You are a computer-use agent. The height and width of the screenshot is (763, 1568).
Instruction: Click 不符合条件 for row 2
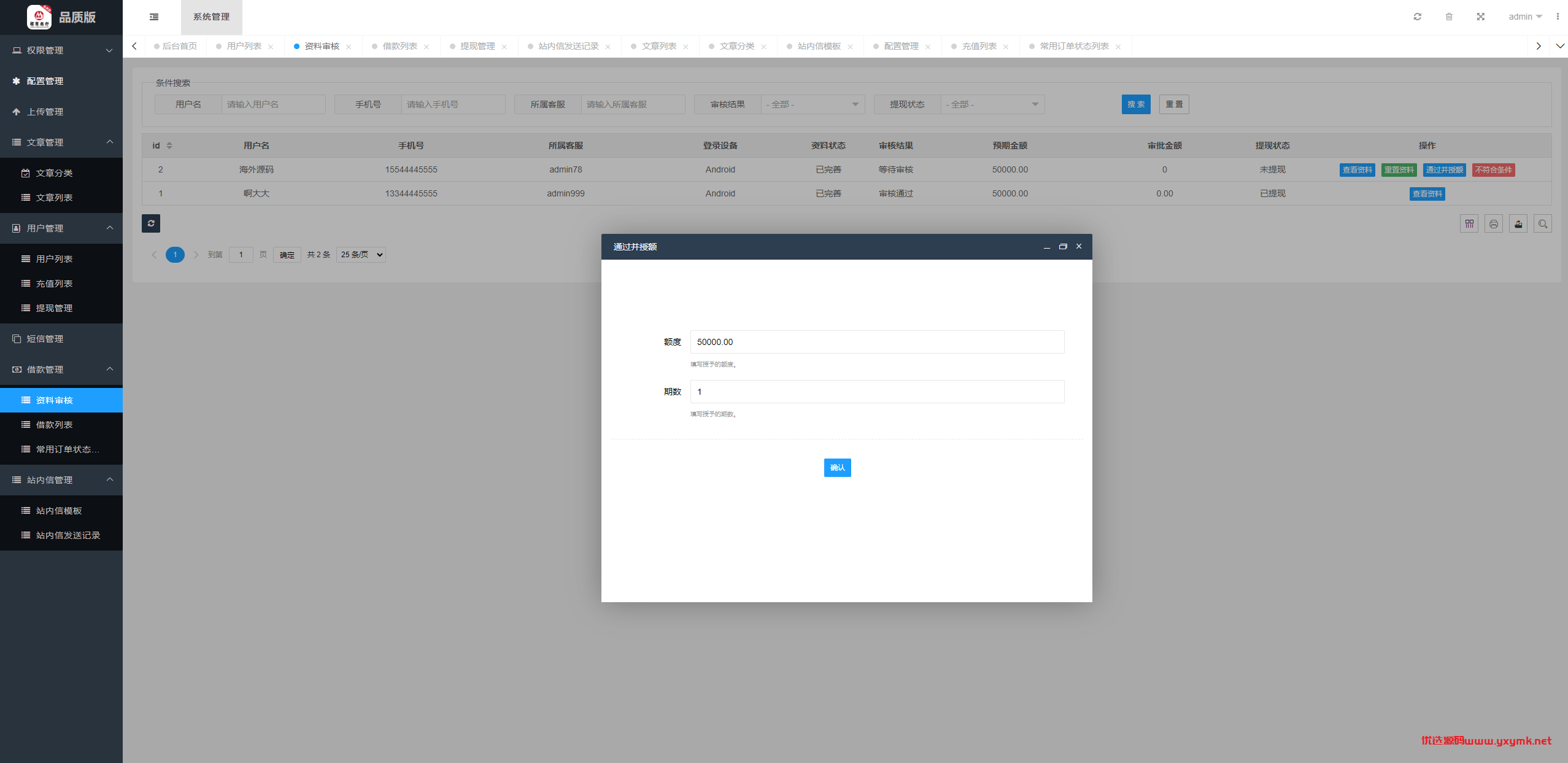[1493, 170]
